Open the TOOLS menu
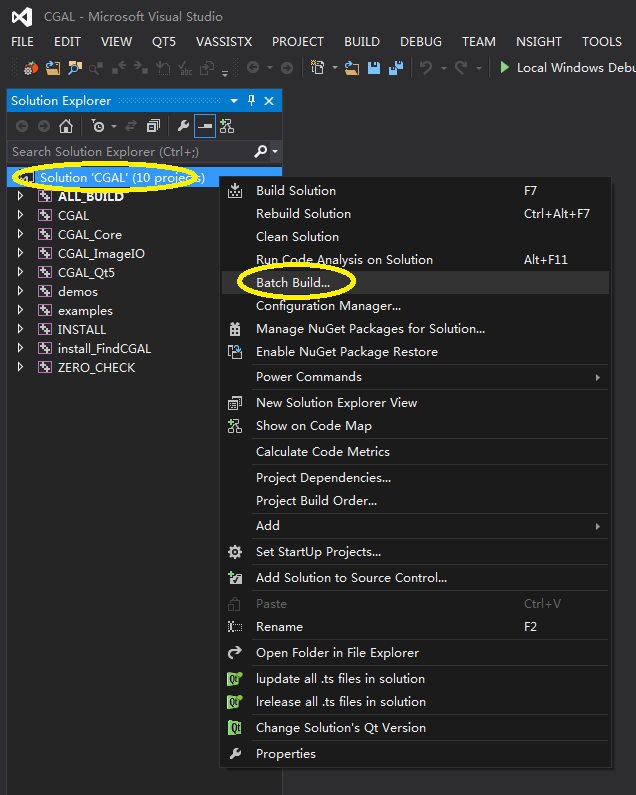This screenshot has width=636, height=795. 602,42
